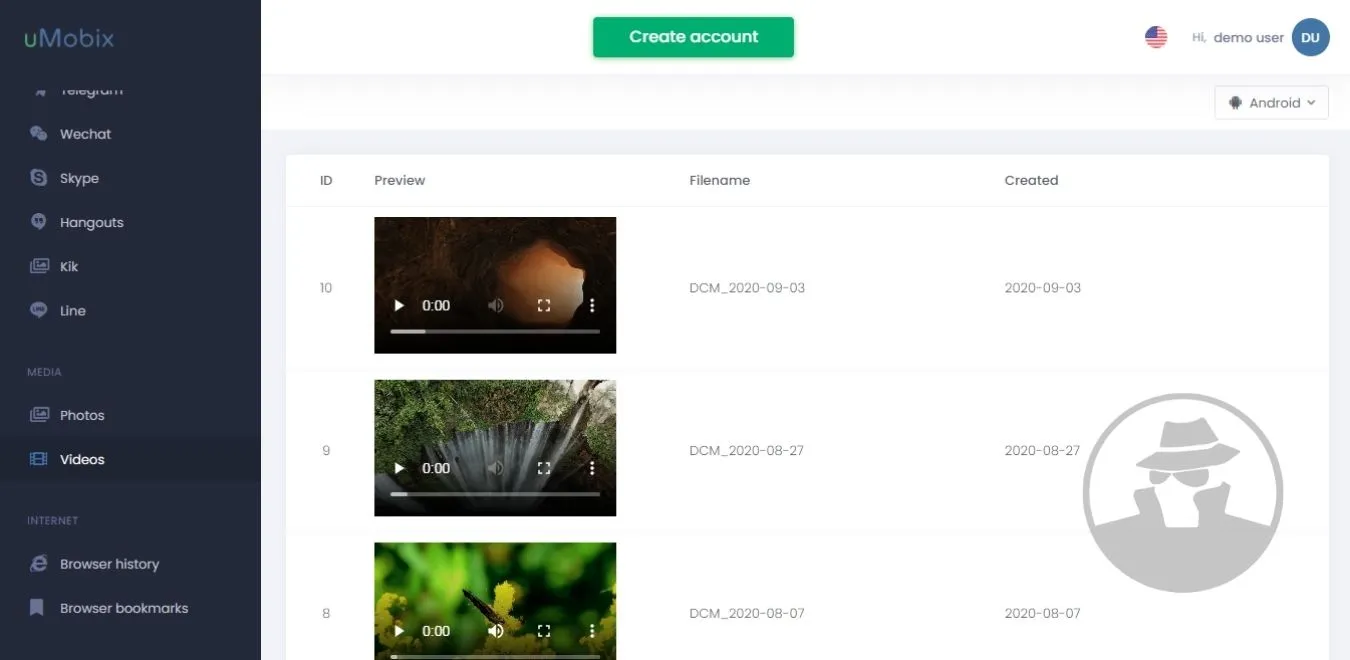The width and height of the screenshot is (1350, 660).
Task: Click ID cell 10
Action: pos(326,288)
